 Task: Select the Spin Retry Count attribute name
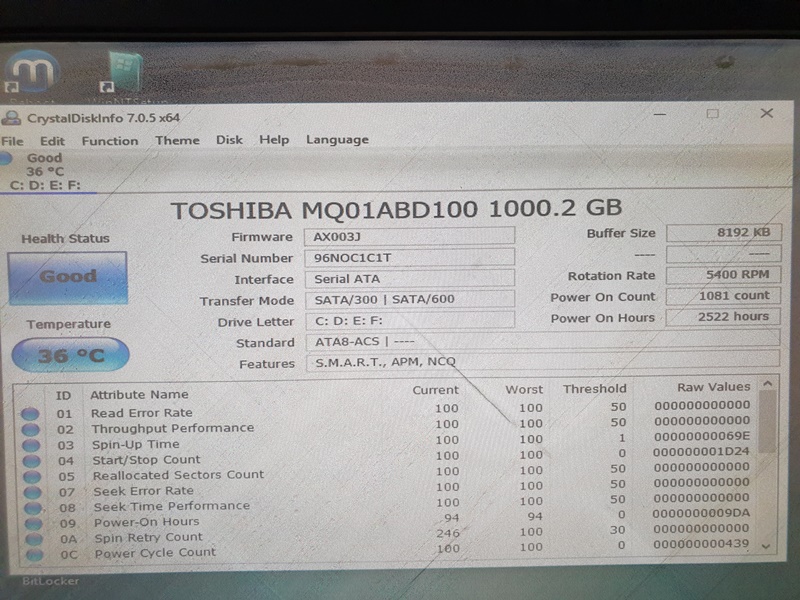[148, 537]
